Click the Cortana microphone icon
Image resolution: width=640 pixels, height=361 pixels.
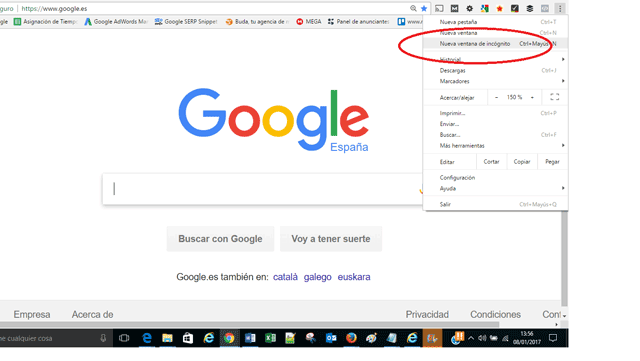pyautogui.click(x=103, y=338)
